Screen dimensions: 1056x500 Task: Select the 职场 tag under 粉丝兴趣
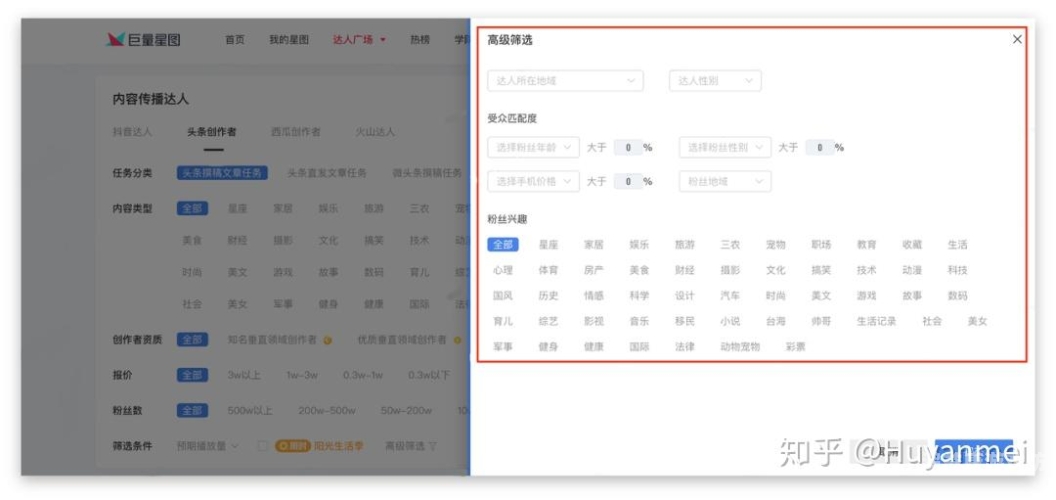pos(821,245)
